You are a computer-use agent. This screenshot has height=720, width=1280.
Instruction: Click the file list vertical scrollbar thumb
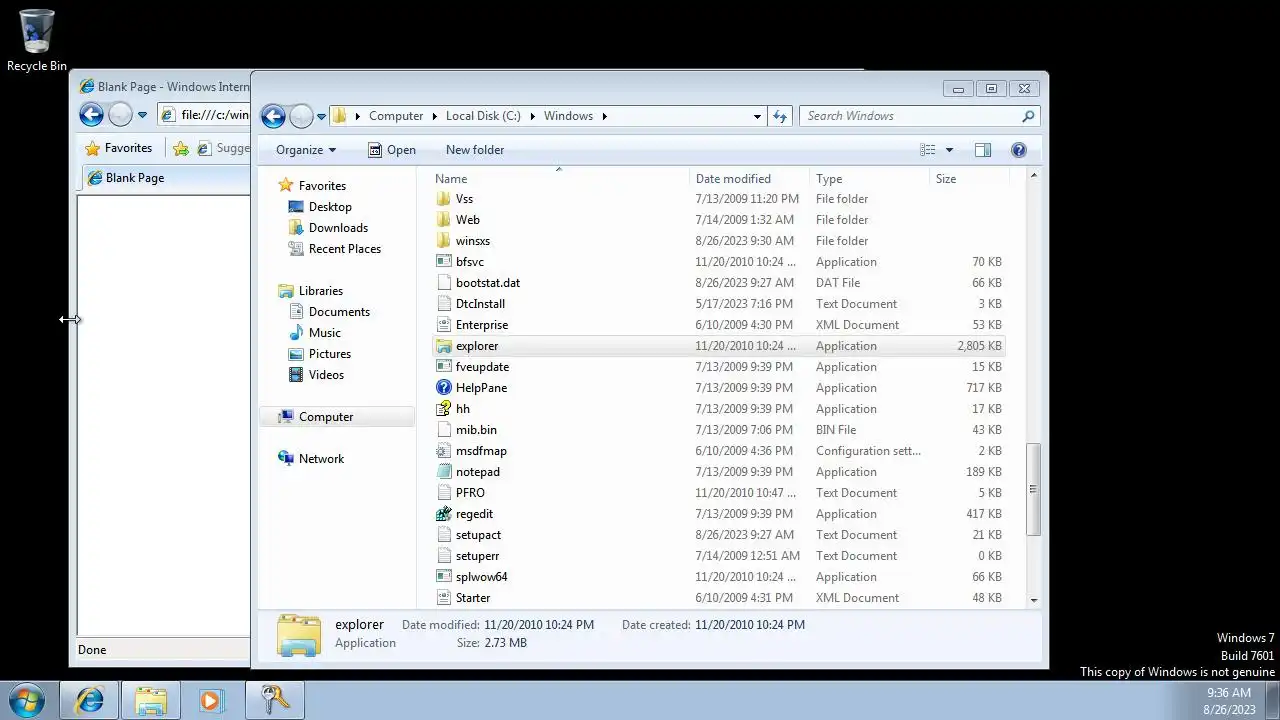tap(1033, 490)
